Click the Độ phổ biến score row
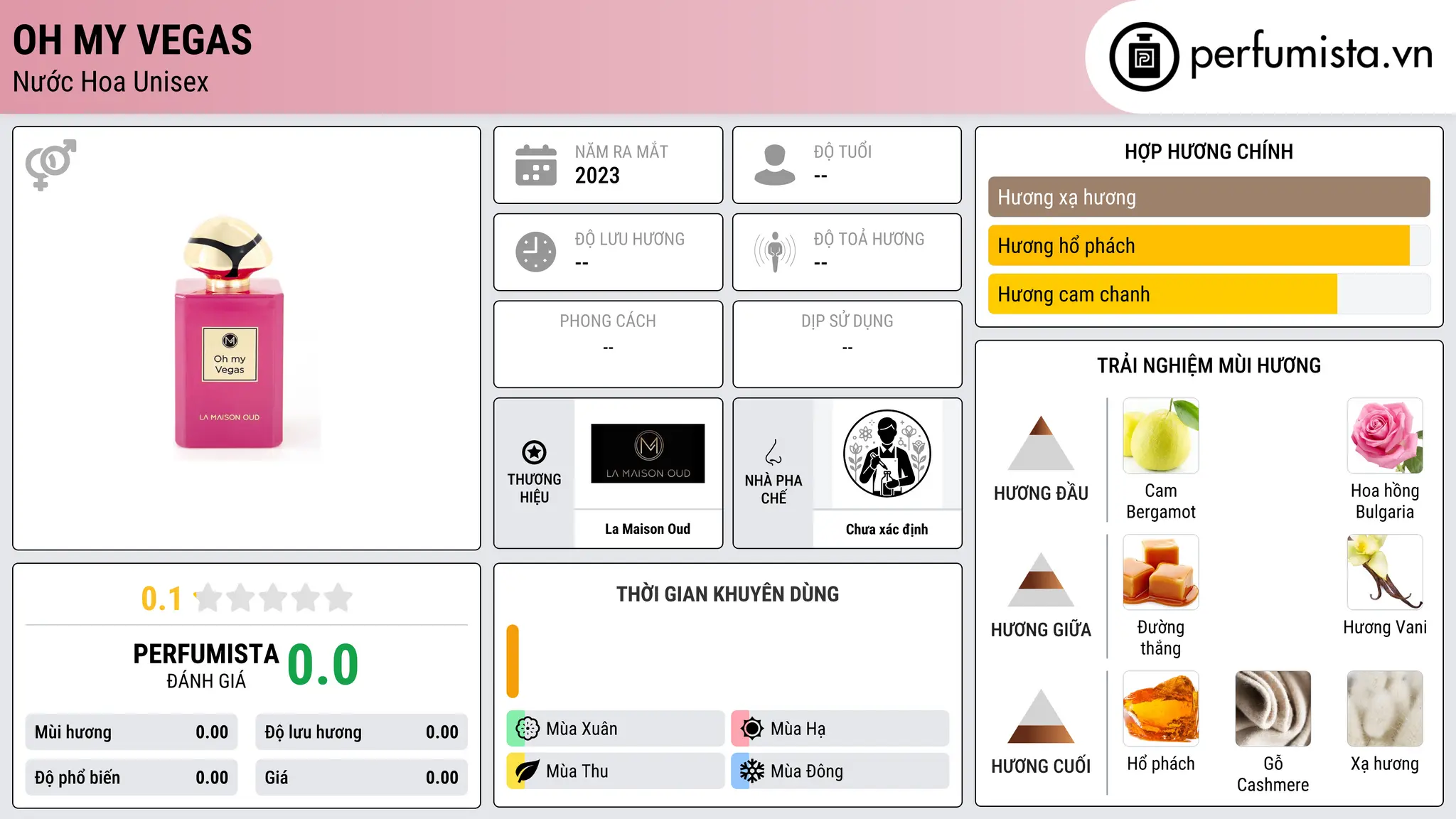Viewport: 1456px width, 819px height. coord(132,778)
